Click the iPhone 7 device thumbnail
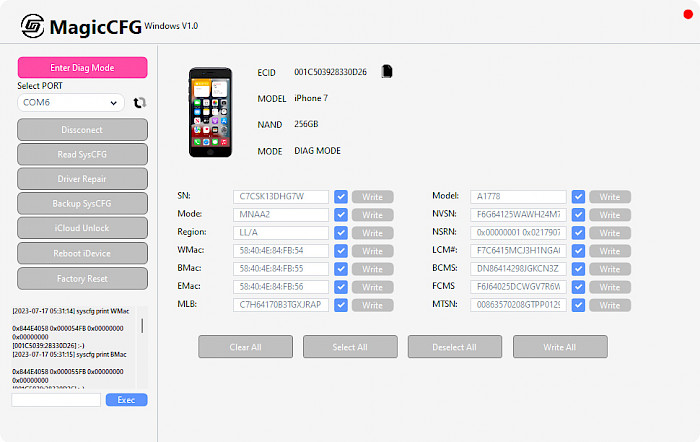The height and width of the screenshot is (442, 700). (x=210, y=112)
